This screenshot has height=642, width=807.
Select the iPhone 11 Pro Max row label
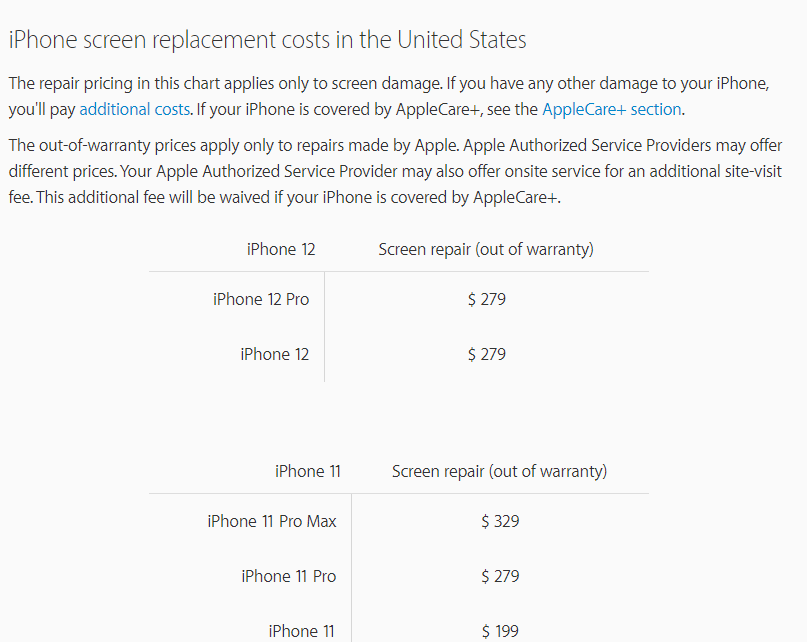click(x=272, y=521)
